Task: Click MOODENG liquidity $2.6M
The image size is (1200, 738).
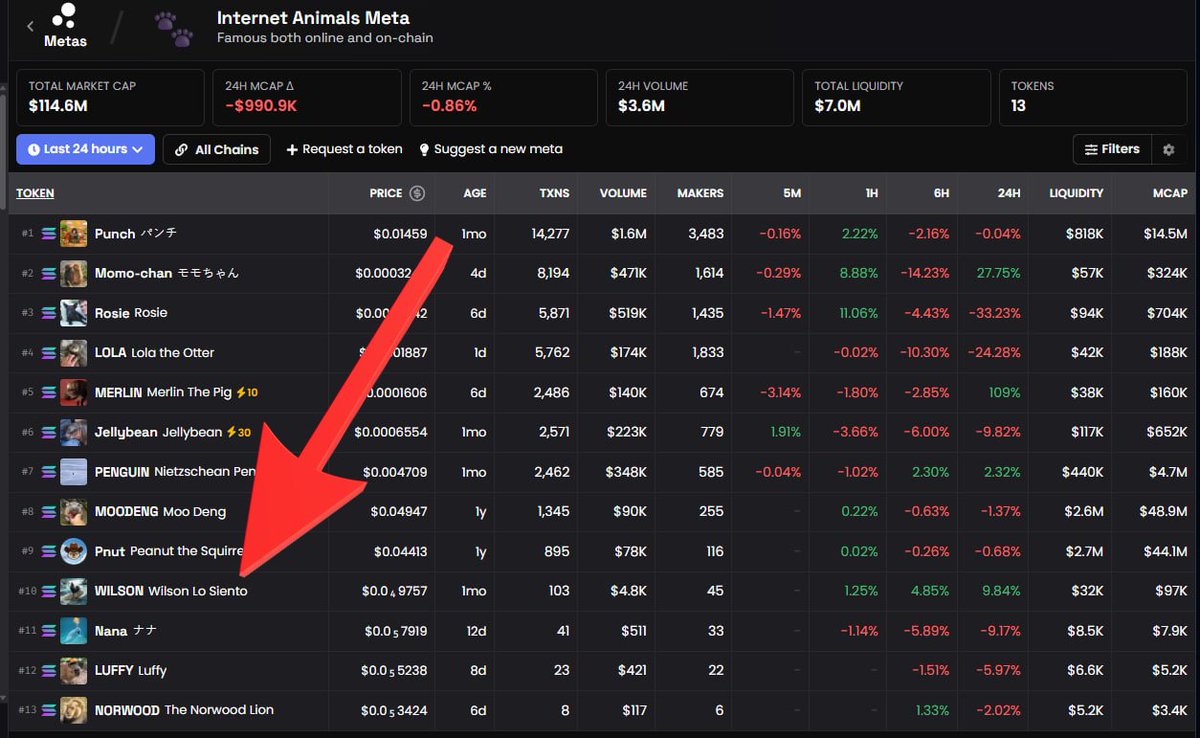Action: coord(1083,511)
